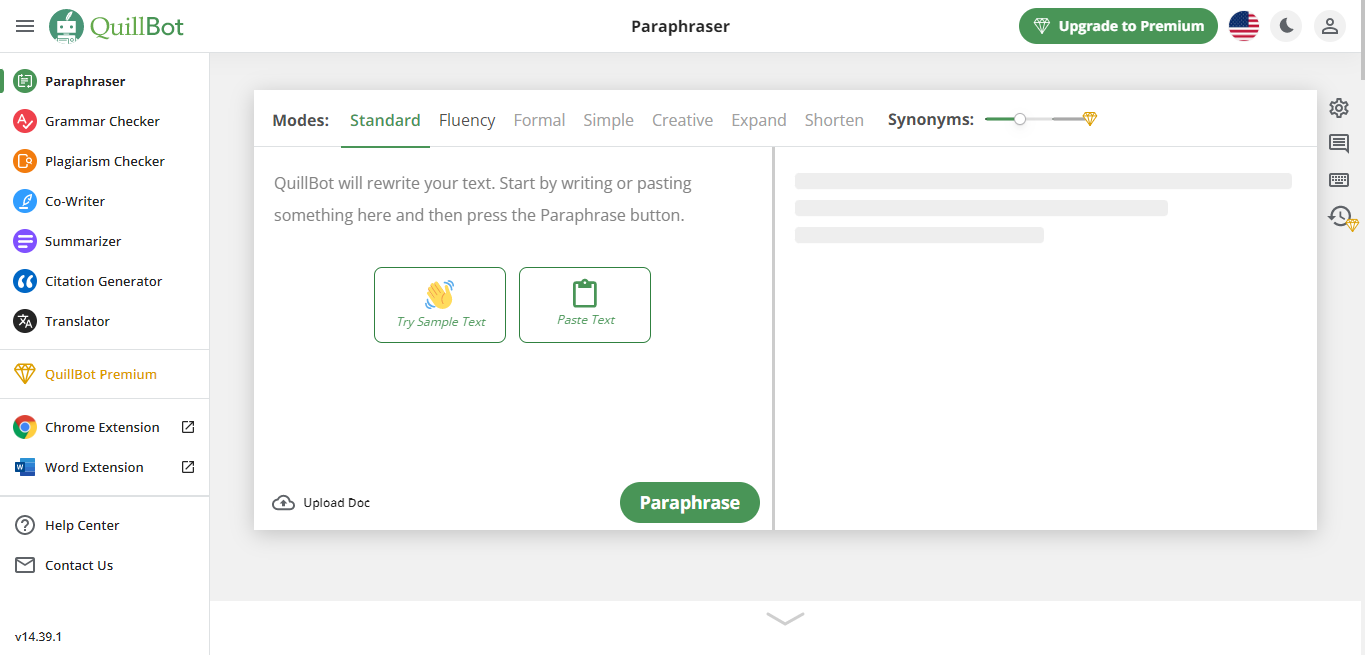Open Chrome Extension external link arrow
This screenshot has width=1365, height=655.
[x=188, y=427]
